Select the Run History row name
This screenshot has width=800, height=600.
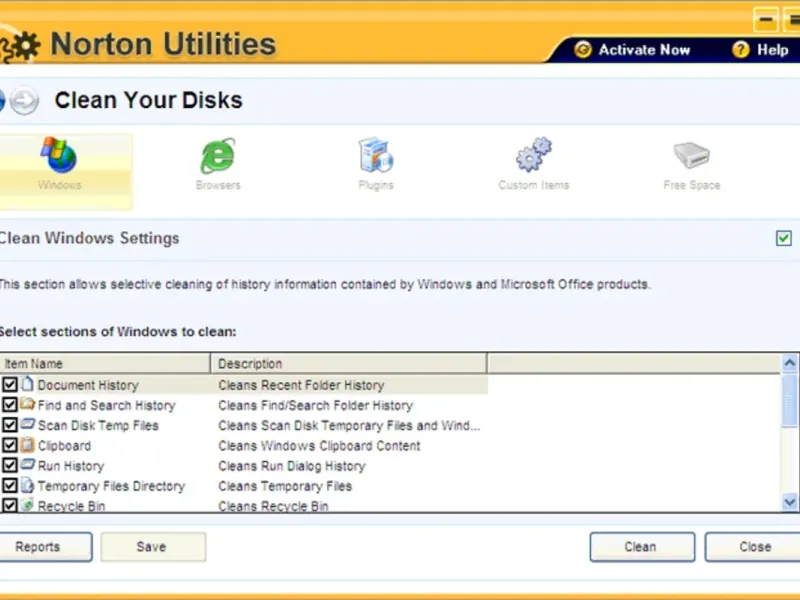click(71, 466)
